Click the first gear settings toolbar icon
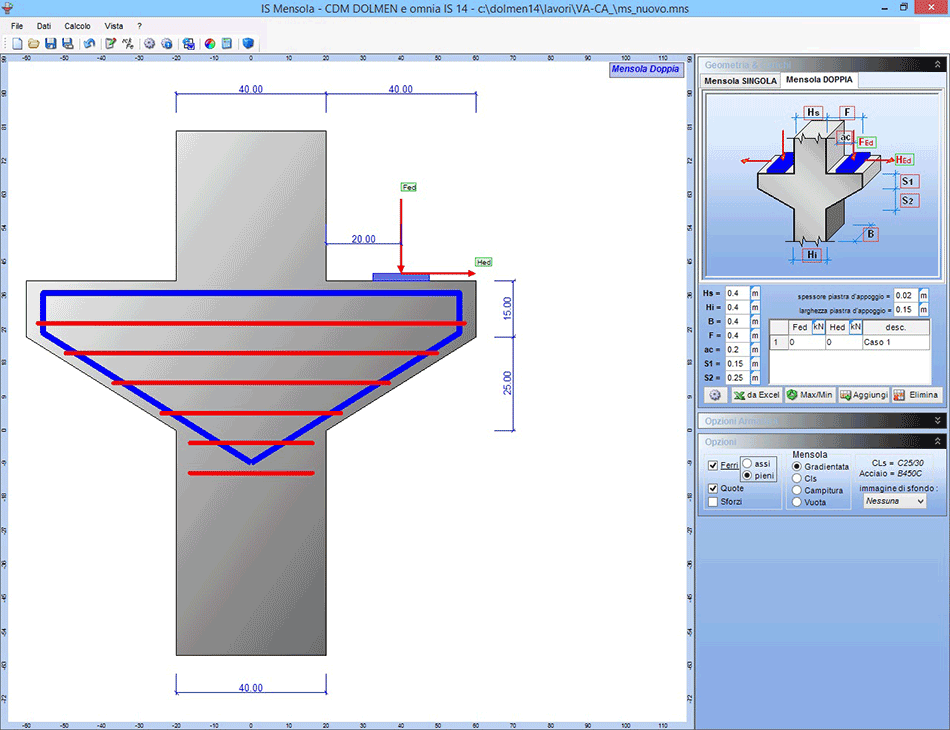Image resolution: width=950 pixels, height=730 pixels. (x=149, y=44)
